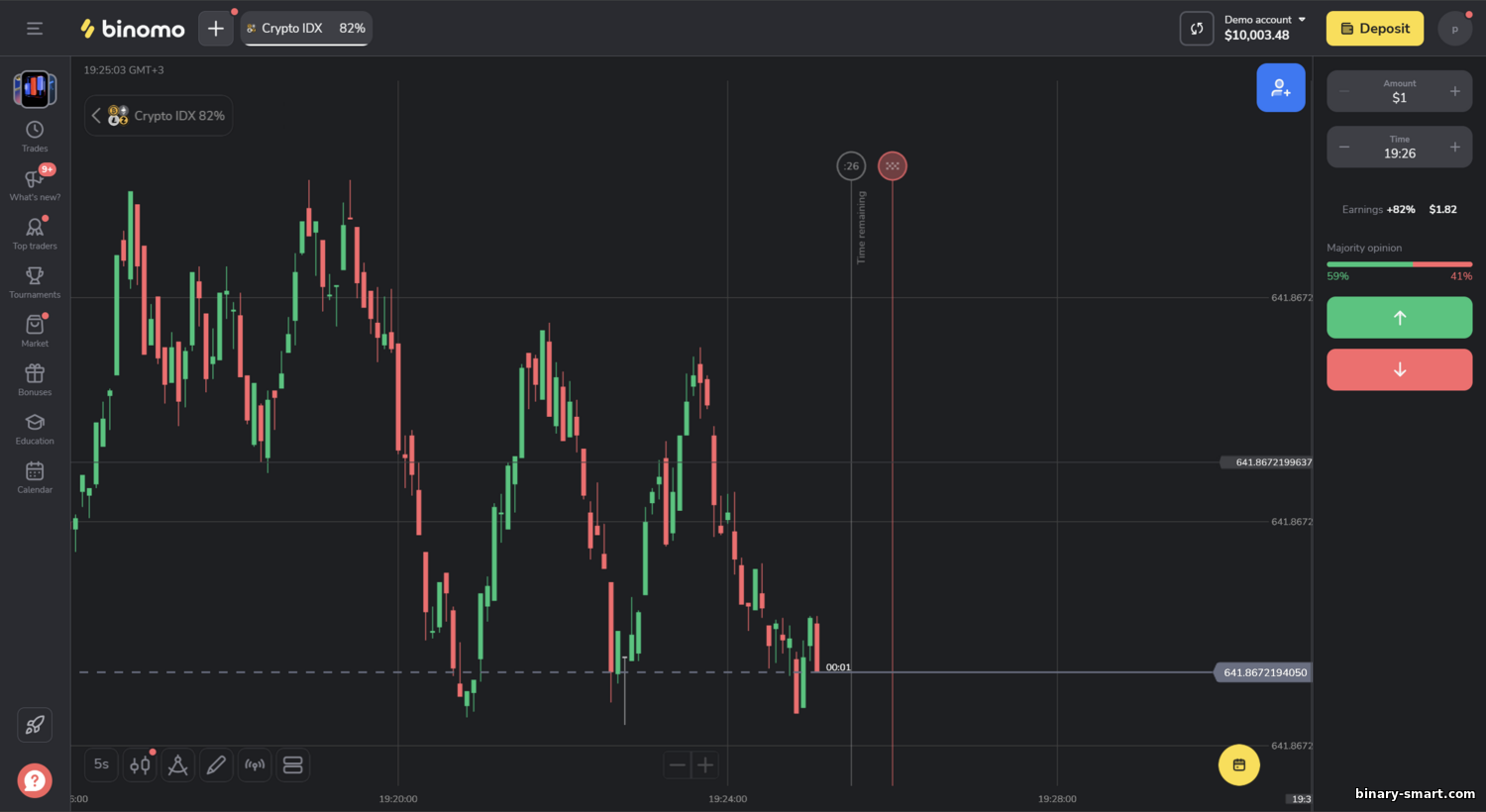Click the yellow Deposit button
The image size is (1486, 812).
[x=1374, y=29]
